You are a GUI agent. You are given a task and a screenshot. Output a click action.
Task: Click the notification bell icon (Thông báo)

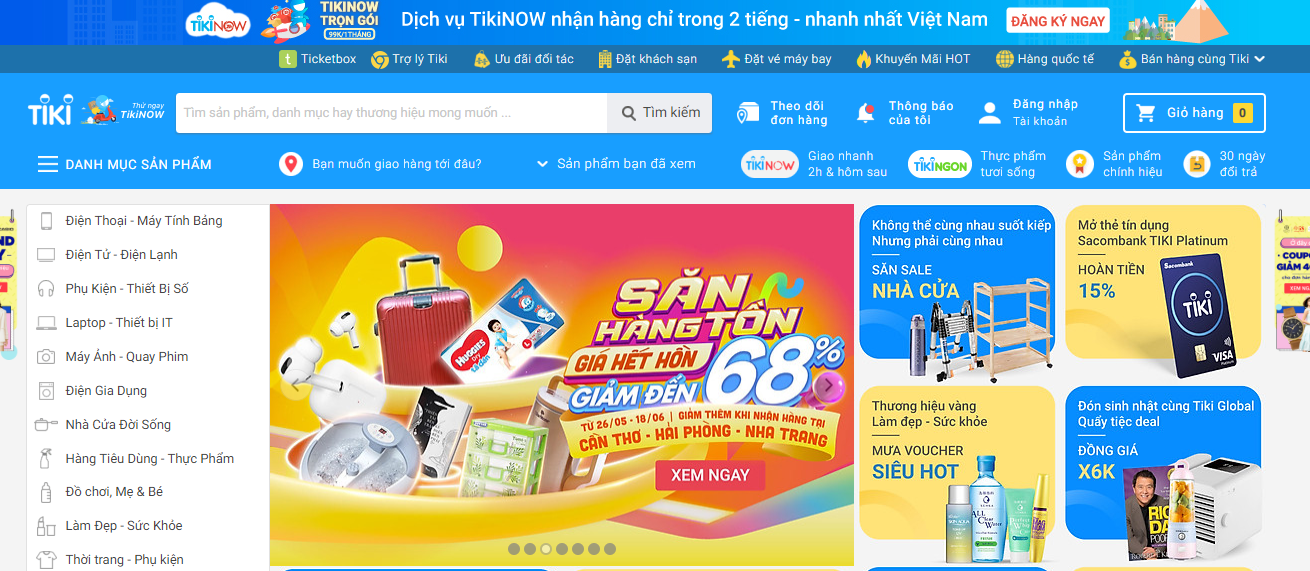(x=866, y=113)
